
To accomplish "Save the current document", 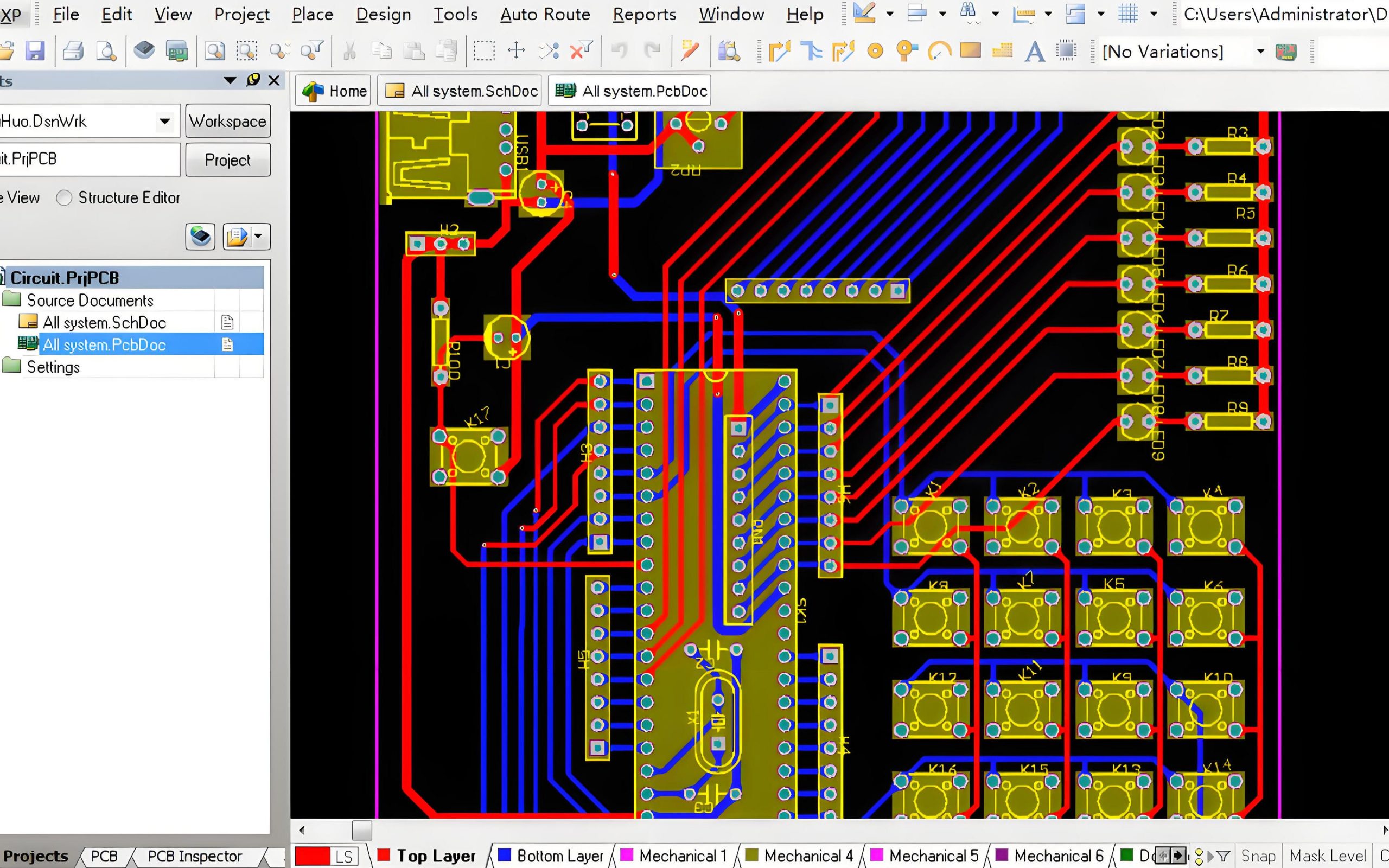I will click(x=35, y=51).
